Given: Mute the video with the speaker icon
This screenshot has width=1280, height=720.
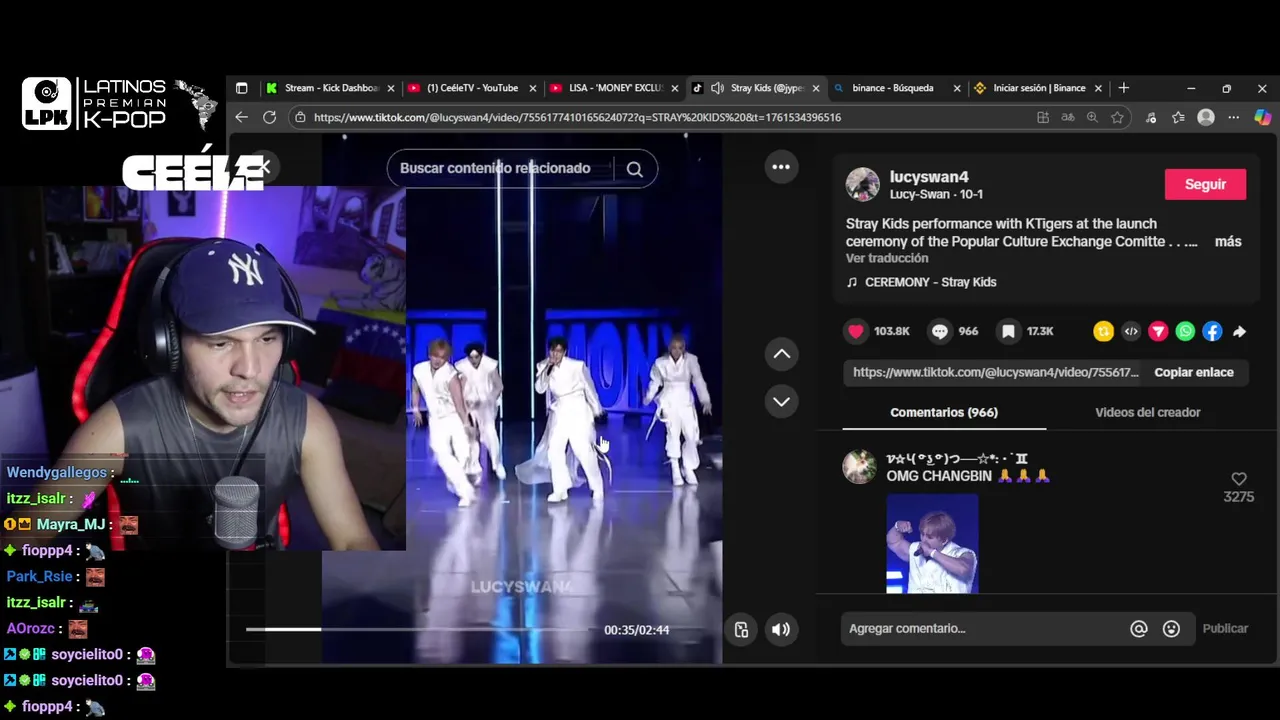Looking at the screenshot, I should pyautogui.click(x=781, y=629).
